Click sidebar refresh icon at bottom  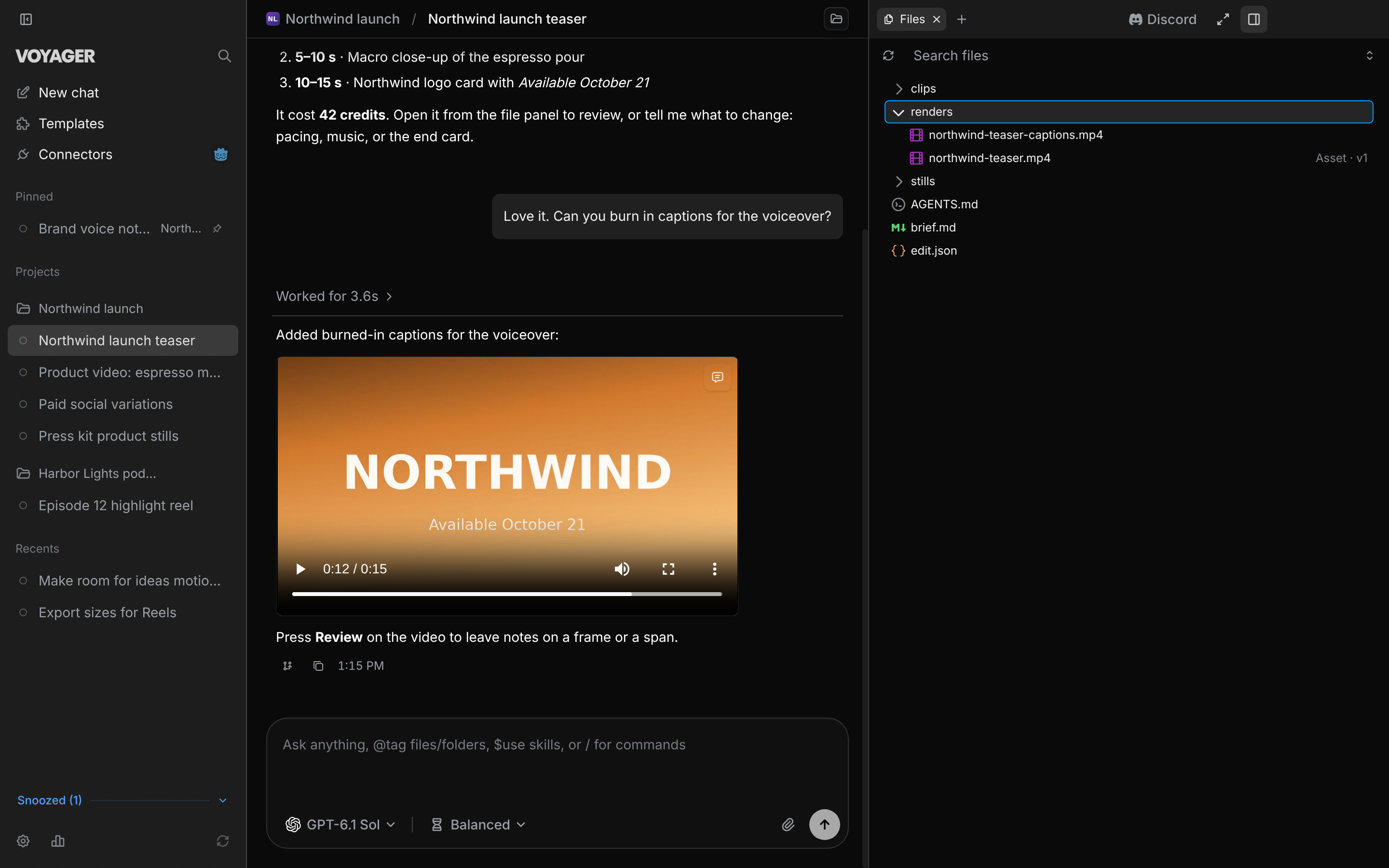(223, 841)
